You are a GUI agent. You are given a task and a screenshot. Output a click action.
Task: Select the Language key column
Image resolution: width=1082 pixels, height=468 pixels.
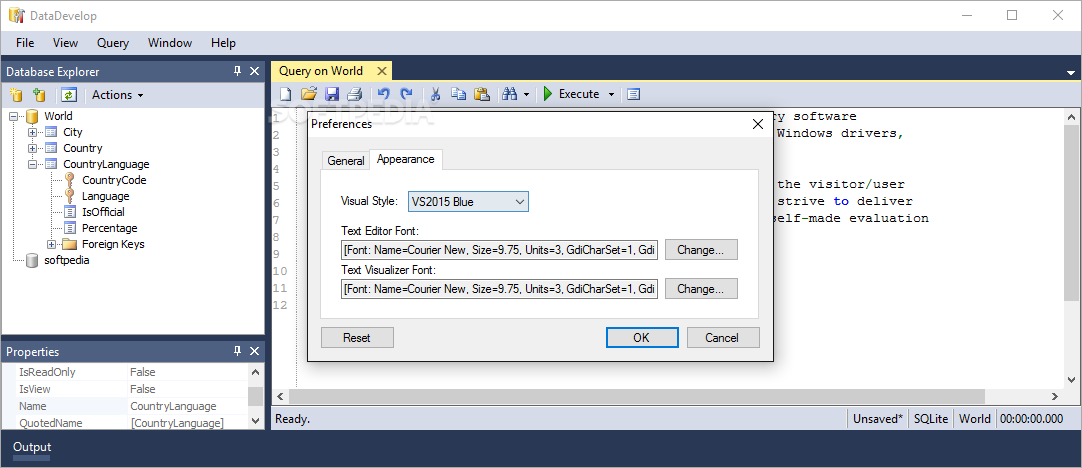[x=106, y=196]
